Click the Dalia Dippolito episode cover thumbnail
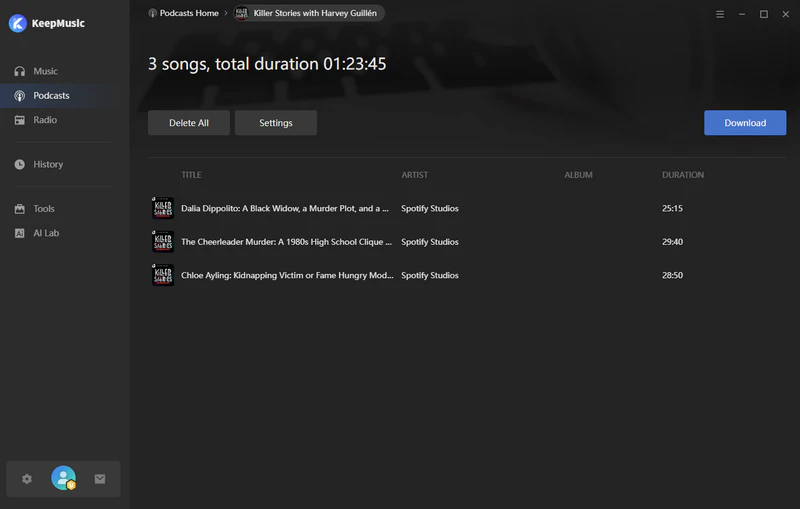This screenshot has height=509, width=800. 163,208
